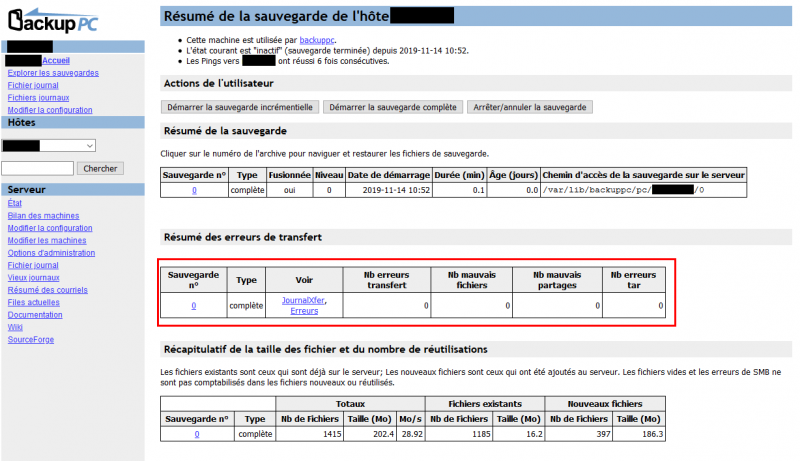Open the server État page
The height and width of the screenshot is (461, 800).
(16, 204)
